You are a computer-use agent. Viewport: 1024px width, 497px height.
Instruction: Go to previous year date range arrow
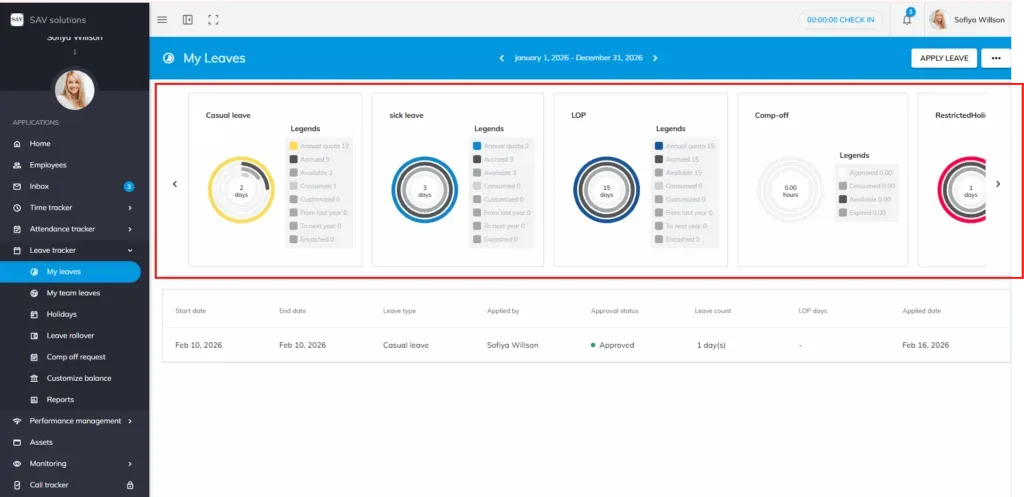[502, 58]
